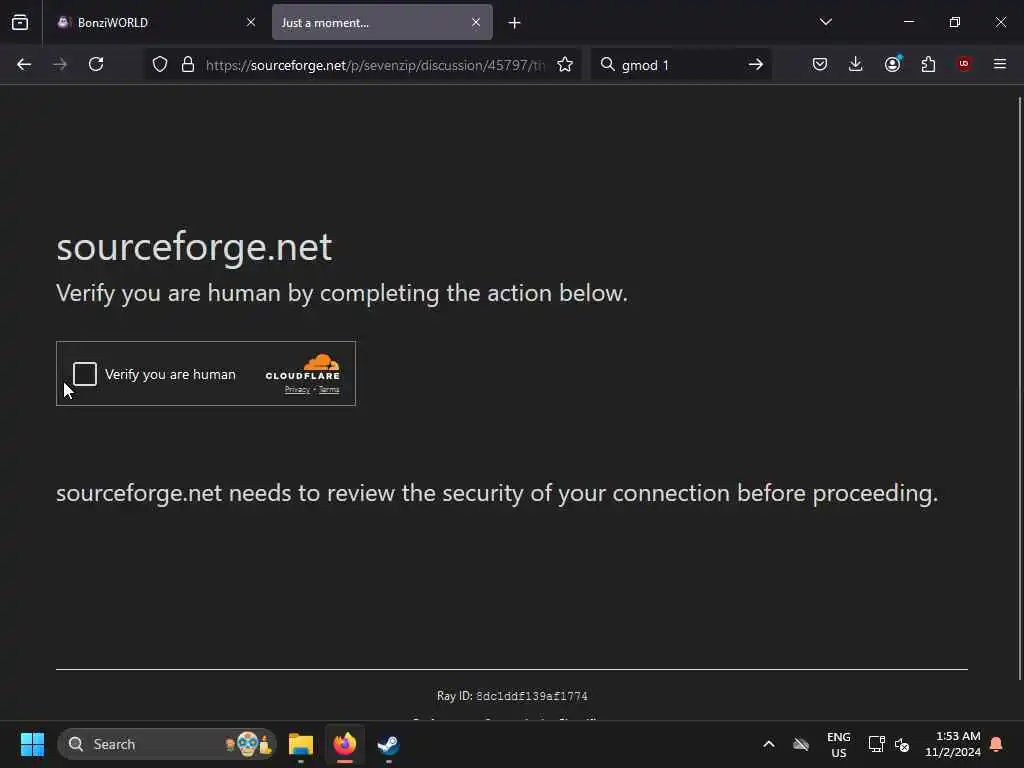Click the Ray ID value text
Image resolution: width=1024 pixels, height=768 pixels.
(532, 696)
